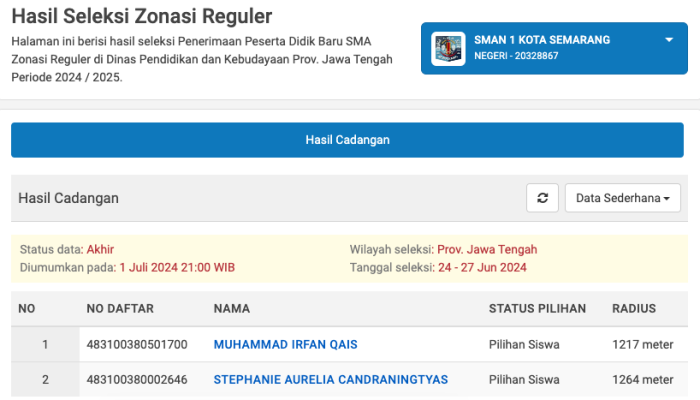The width and height of the screenshot is (700, 400).
Task: Click the STATUS PILIHAN column header
Action: tap(537, 308)
